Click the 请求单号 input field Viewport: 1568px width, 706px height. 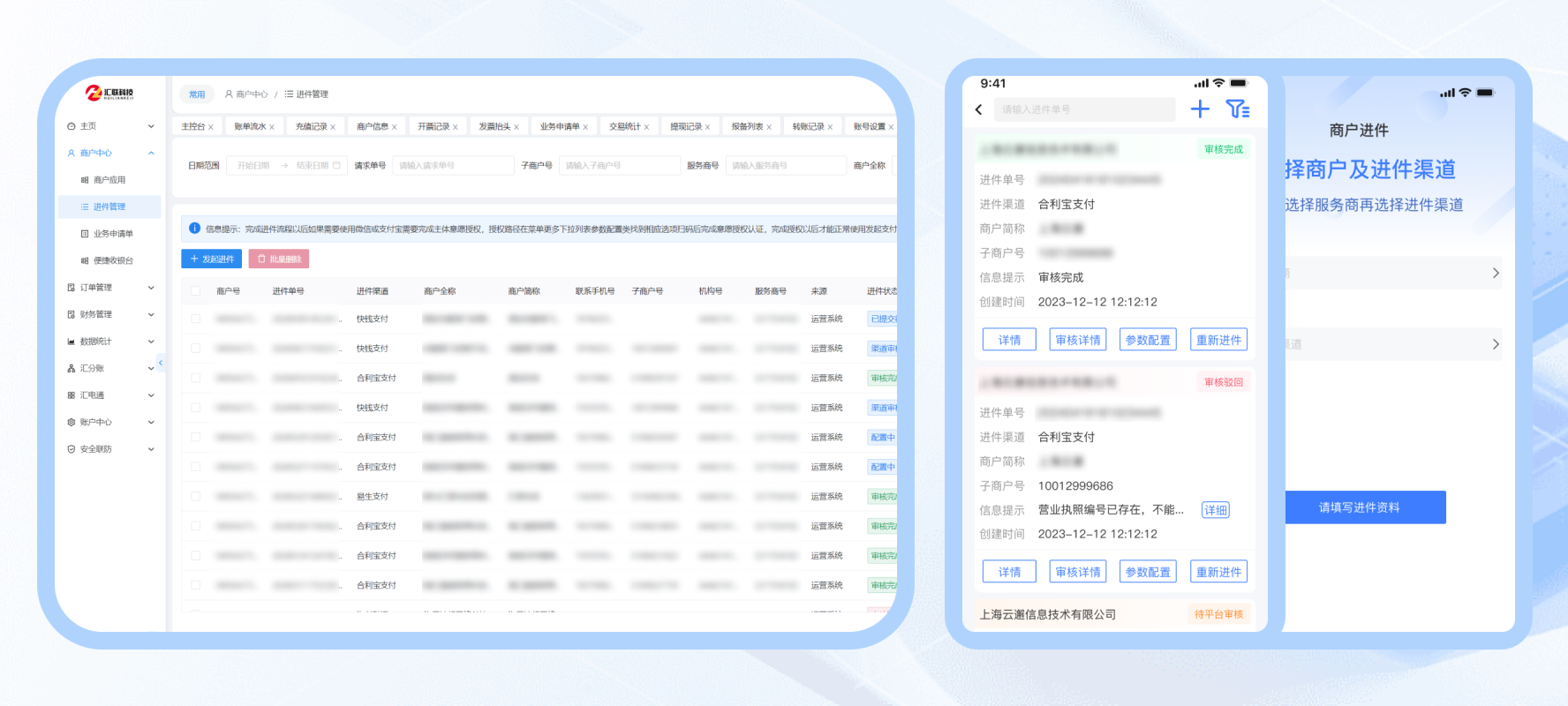tap(453, 165)
